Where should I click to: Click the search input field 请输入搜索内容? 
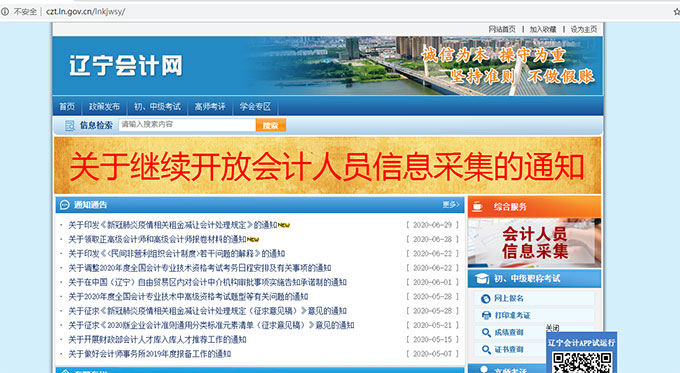click(187, 125)
